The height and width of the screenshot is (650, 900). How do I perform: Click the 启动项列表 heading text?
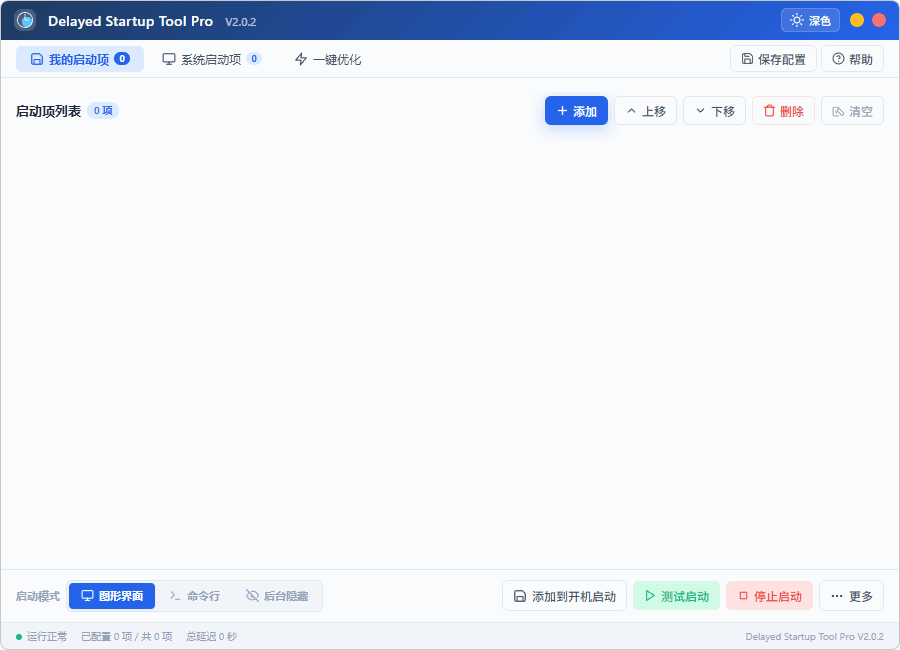(x=48, y=111)
